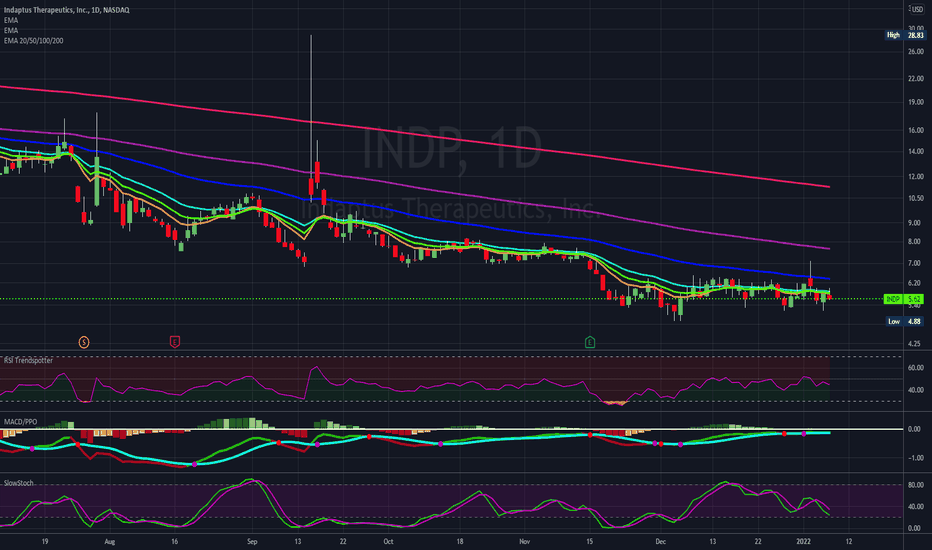Click the 26.00 price axis value

[916, 52]
